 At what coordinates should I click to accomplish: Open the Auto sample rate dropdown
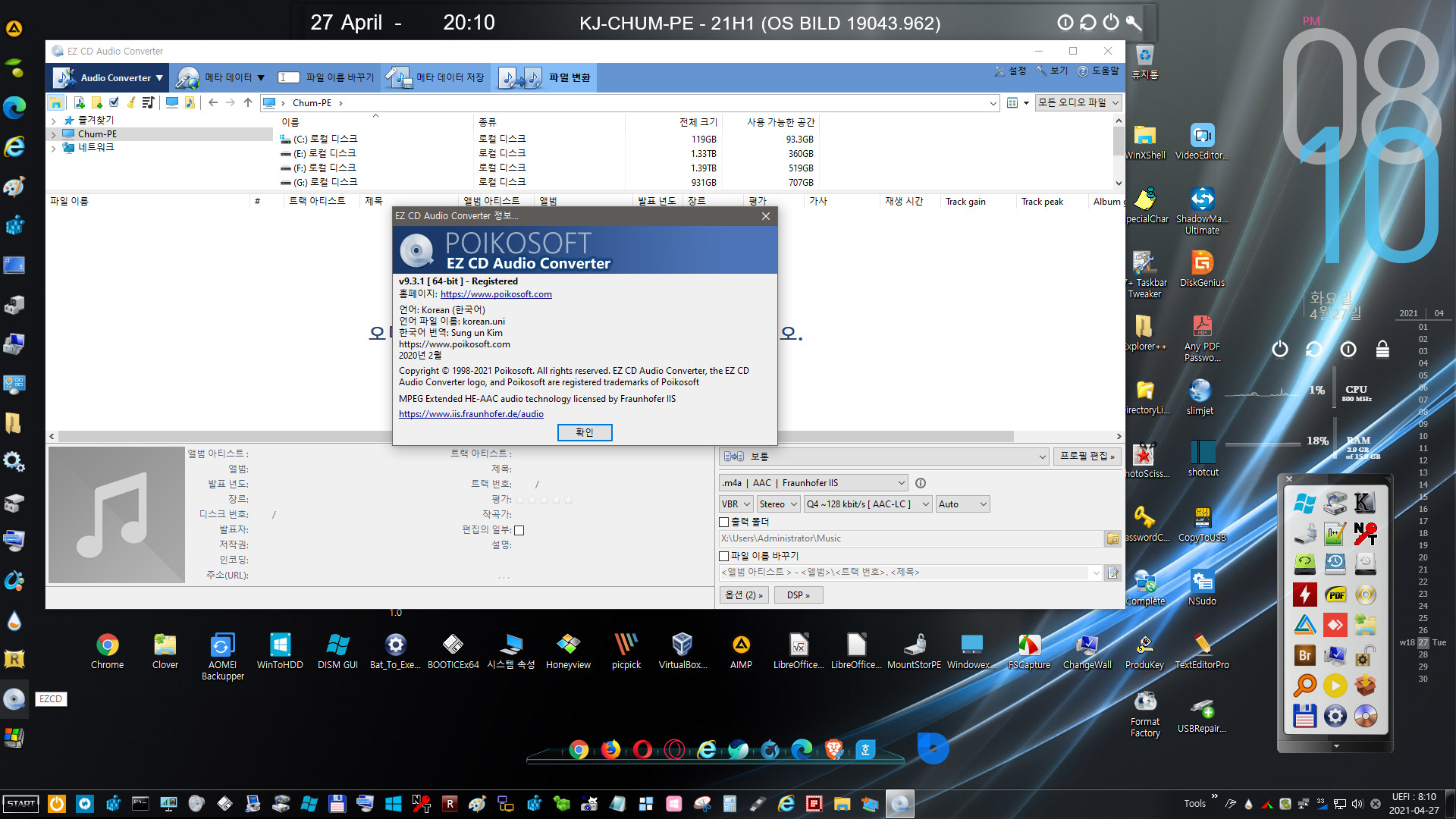[x=962, y=504]
